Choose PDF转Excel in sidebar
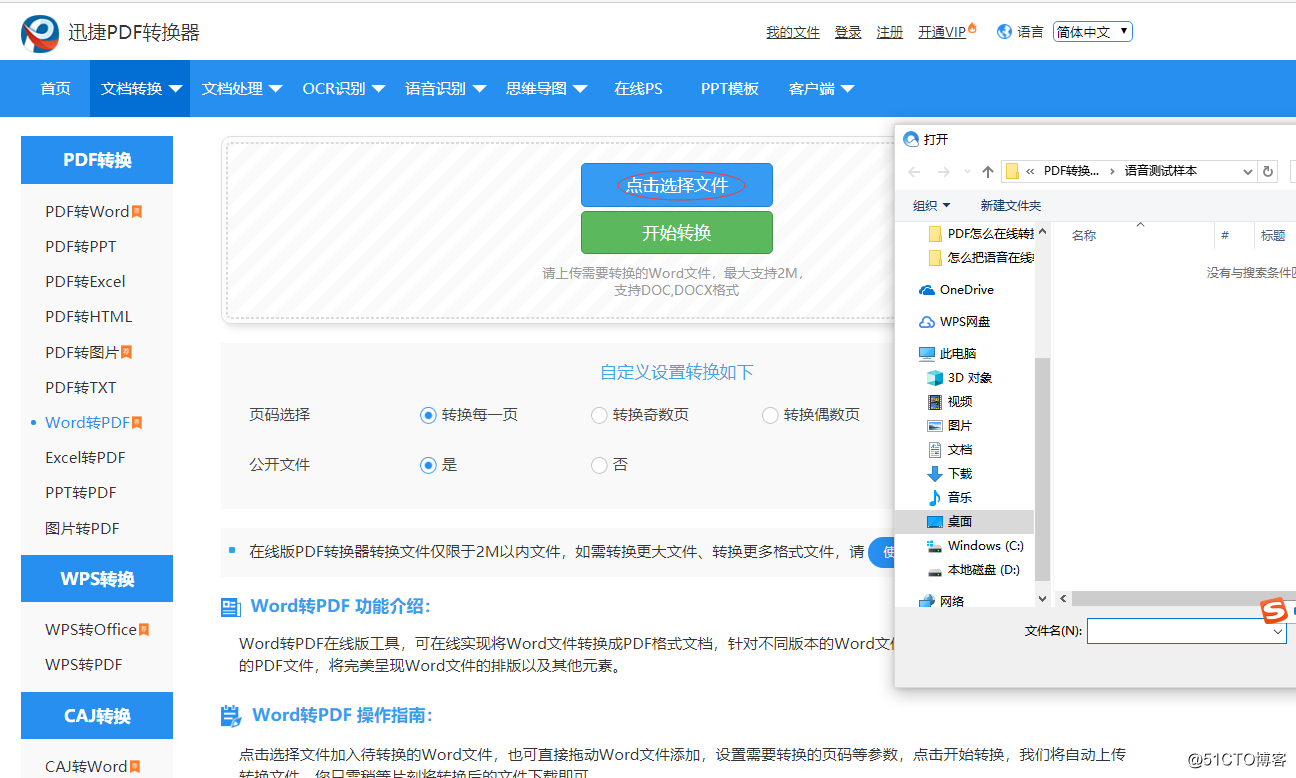 coord(85,282)
